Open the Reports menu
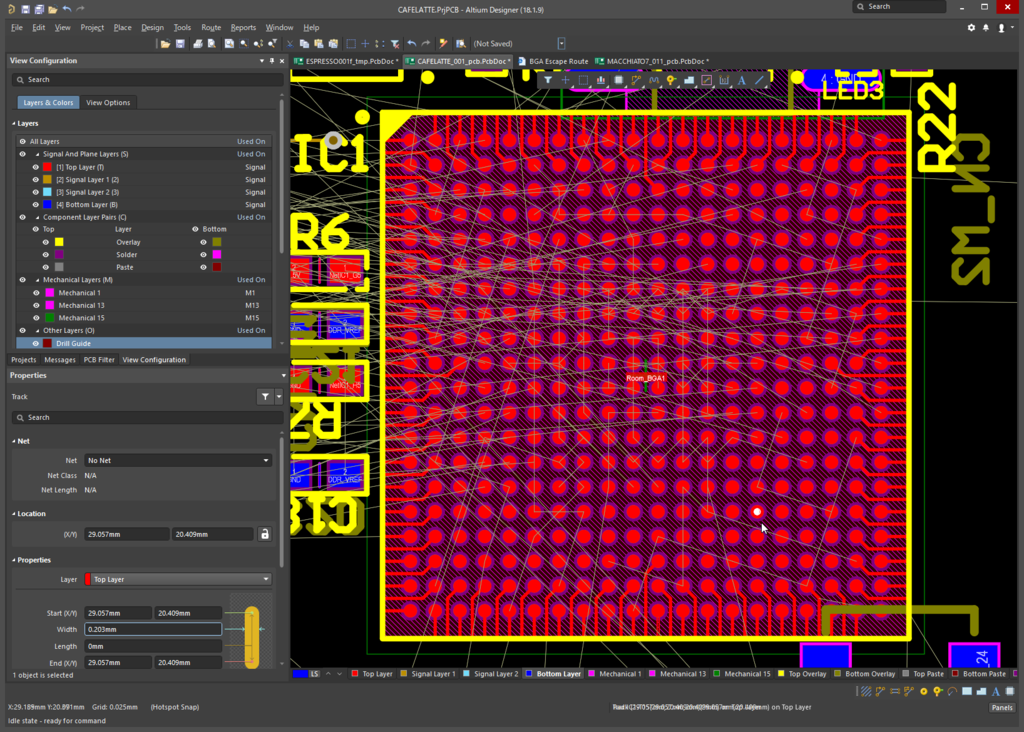The width and height of the screenshot is (1024, 732). coord(243,27)
